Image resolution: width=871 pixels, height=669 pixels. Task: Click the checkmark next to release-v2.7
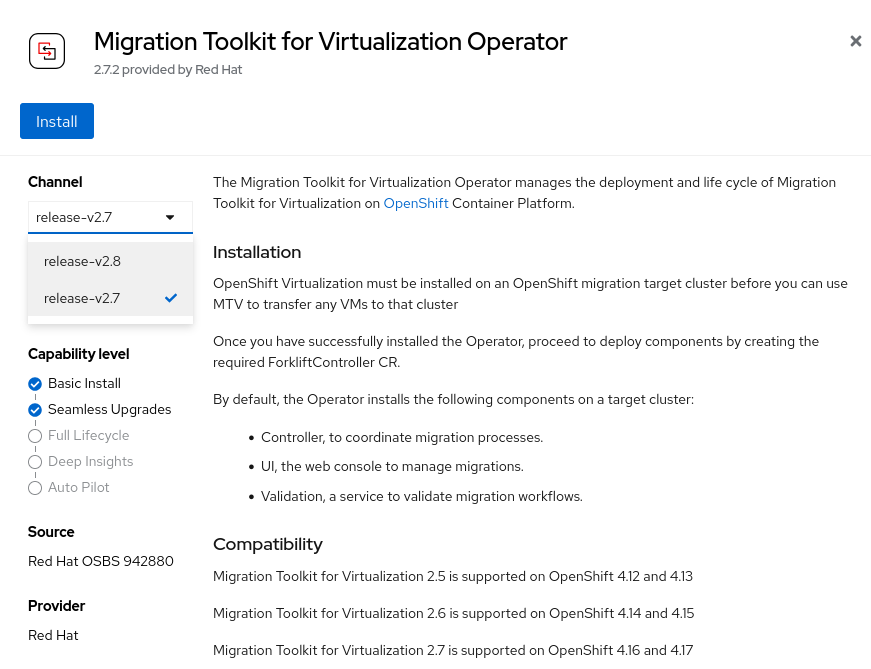tap(171, 297)
